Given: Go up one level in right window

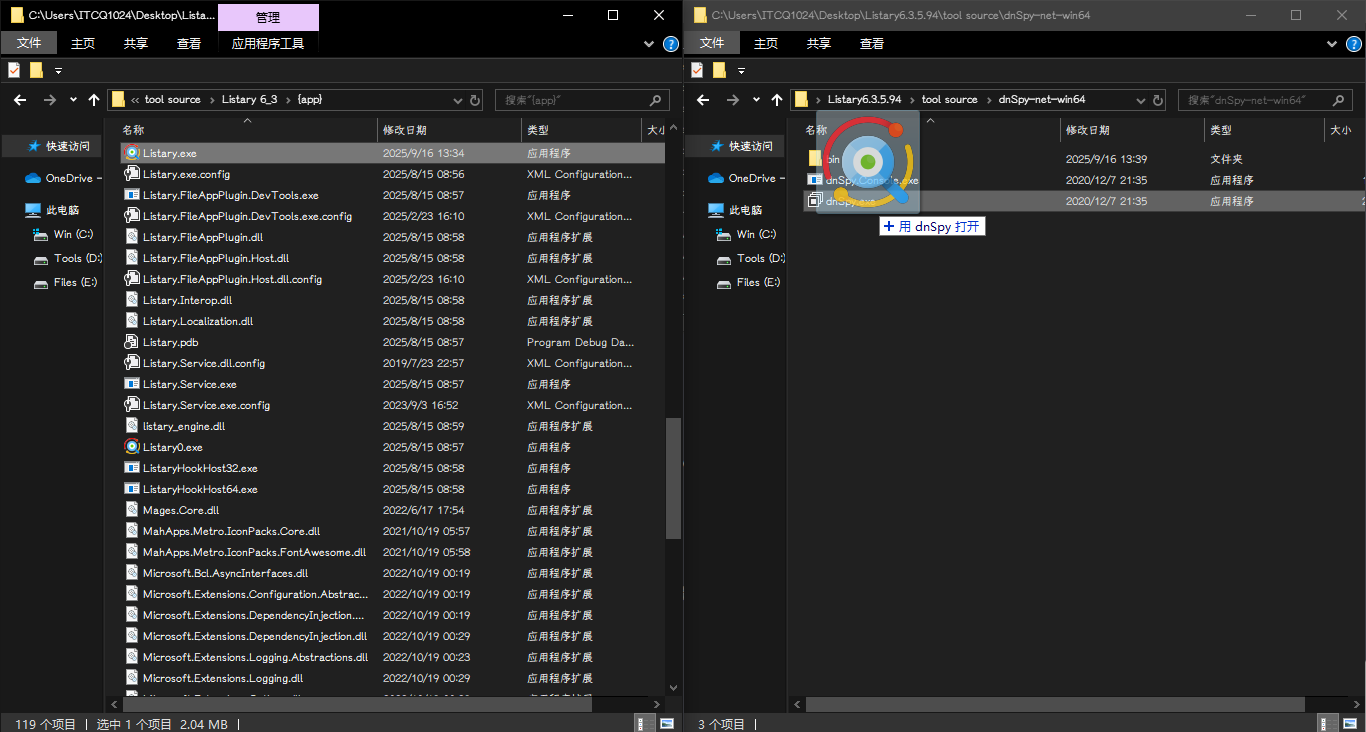Looking at the screenshot, I should [x=777, y=100].
